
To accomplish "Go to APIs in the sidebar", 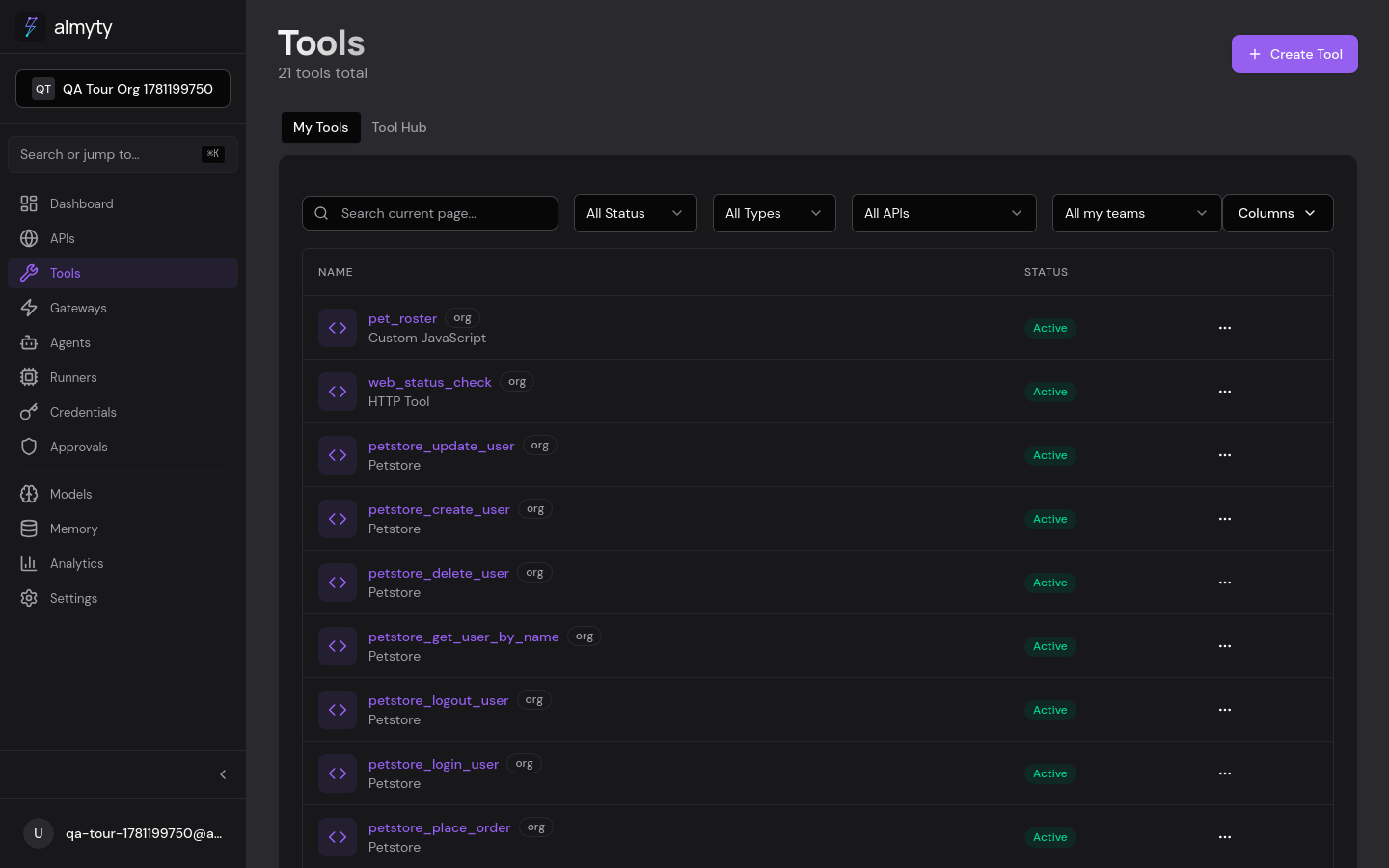I will tap(123, 238).
